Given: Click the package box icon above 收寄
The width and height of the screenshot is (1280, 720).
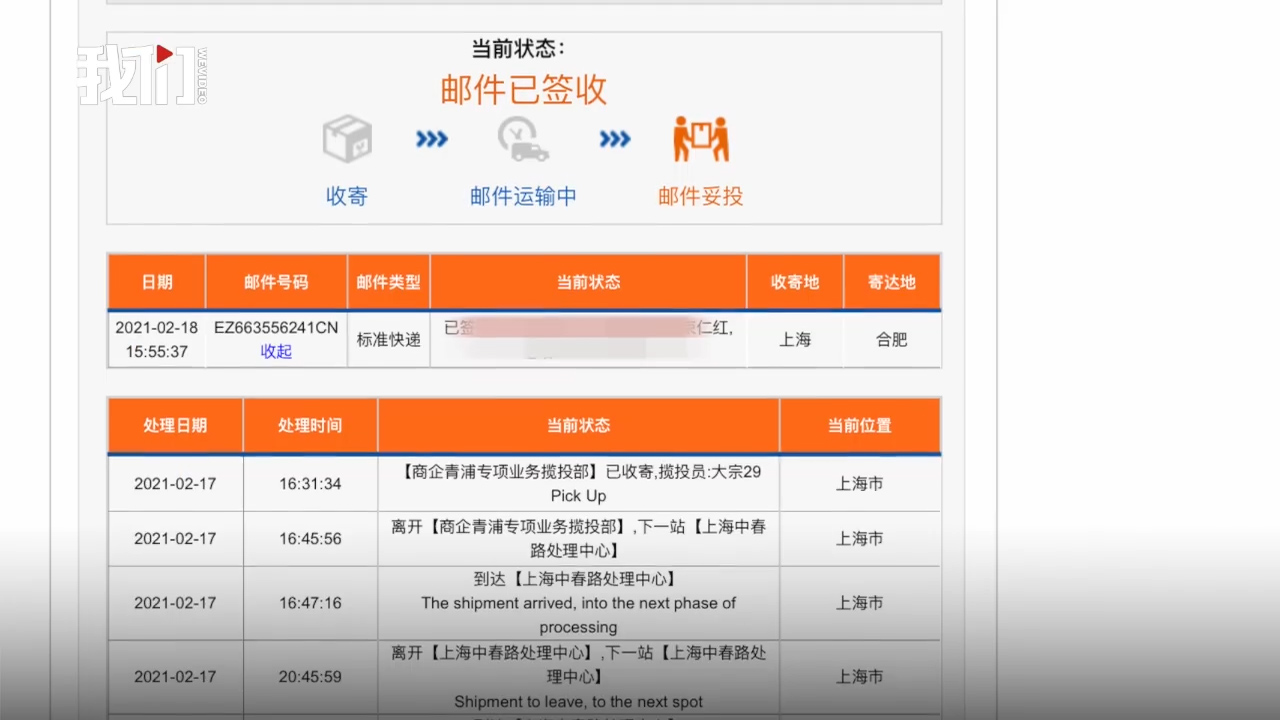Looking at the screenshot, I should click(x=347, y=139).
